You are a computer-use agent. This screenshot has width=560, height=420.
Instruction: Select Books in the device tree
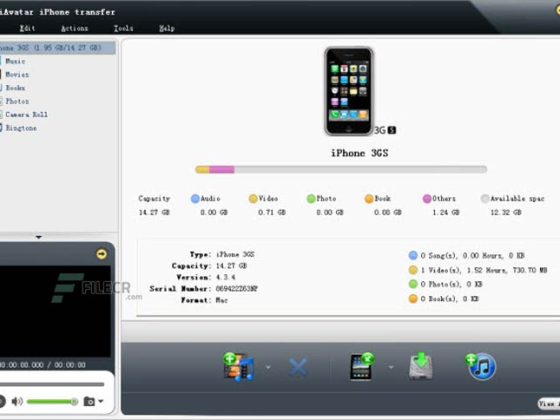click(15, 88)
